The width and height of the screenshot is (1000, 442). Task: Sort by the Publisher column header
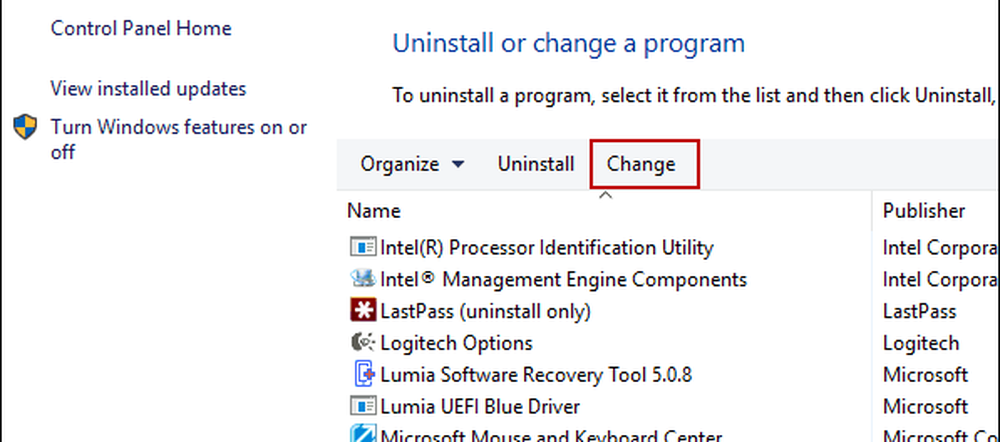pyautogui.click(x=924, y=211)
